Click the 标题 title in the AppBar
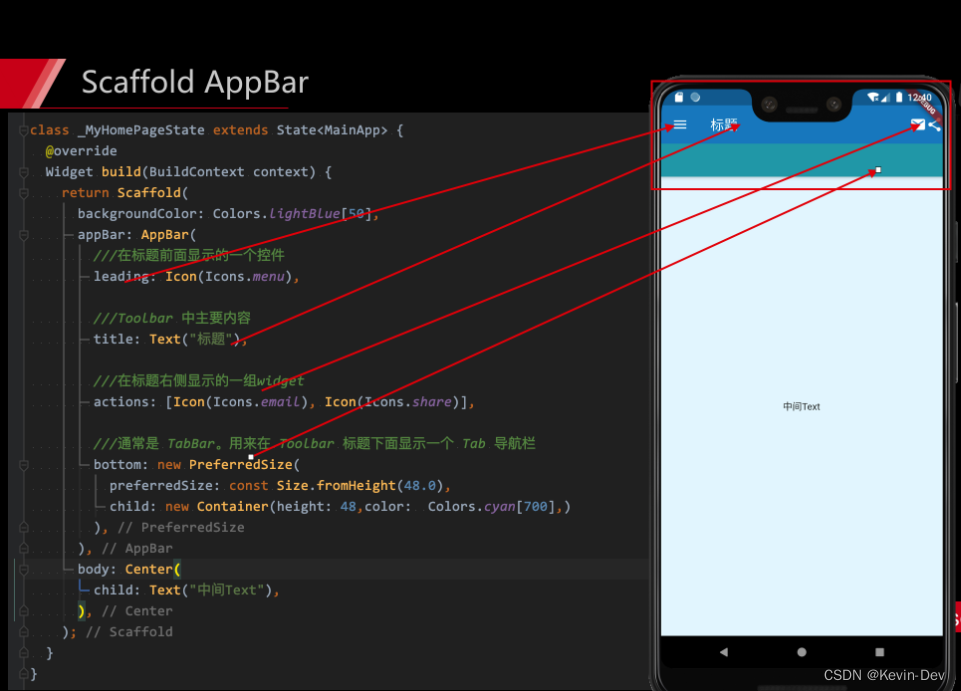The image size is (961, 691). [x=724, y=125]
